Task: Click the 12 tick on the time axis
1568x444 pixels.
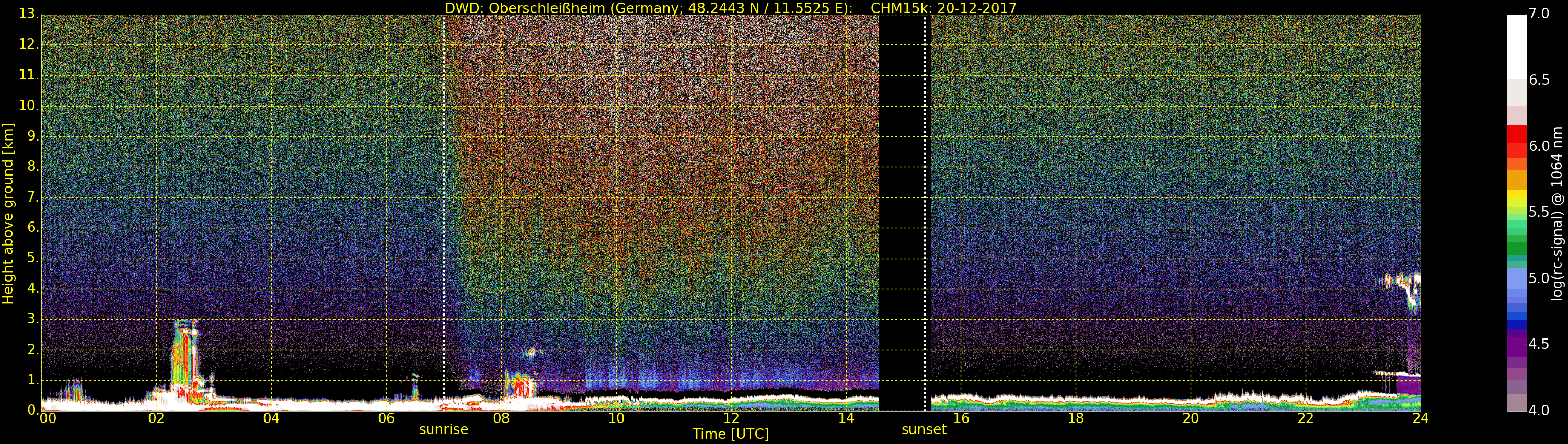Action: [731, 418]
